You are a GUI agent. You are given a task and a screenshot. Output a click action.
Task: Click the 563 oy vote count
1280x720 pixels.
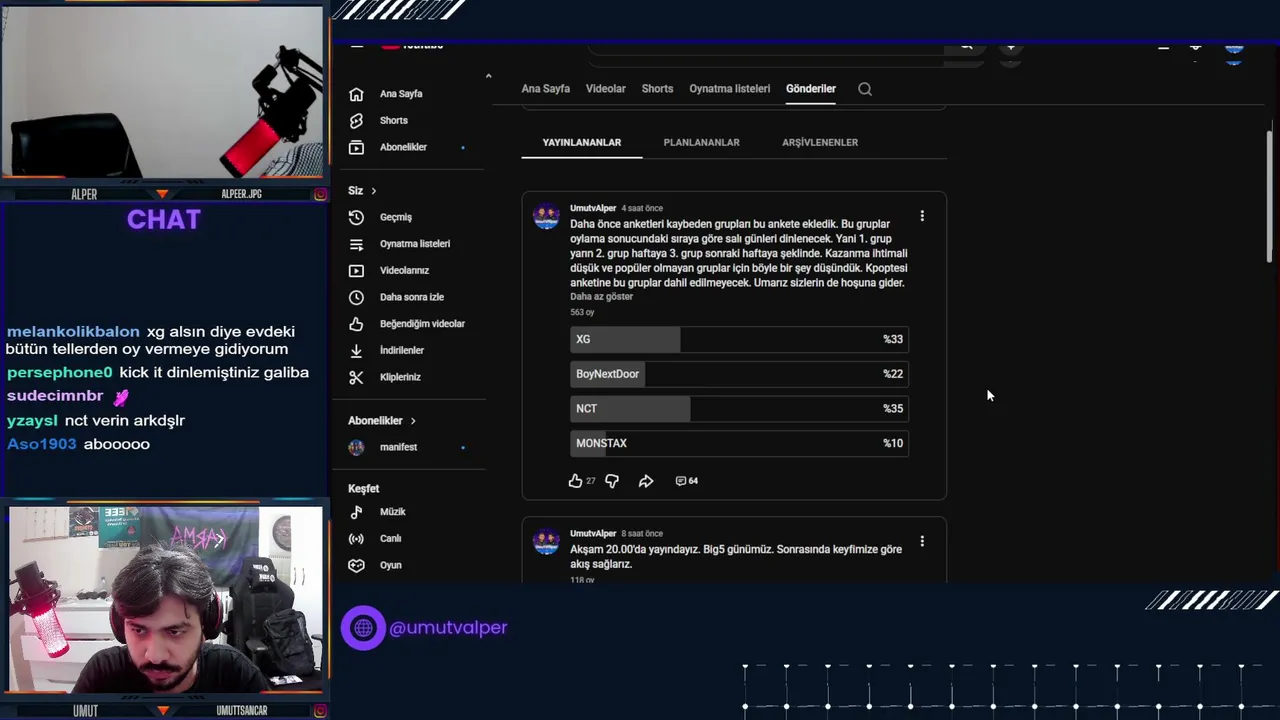[582, 313]
